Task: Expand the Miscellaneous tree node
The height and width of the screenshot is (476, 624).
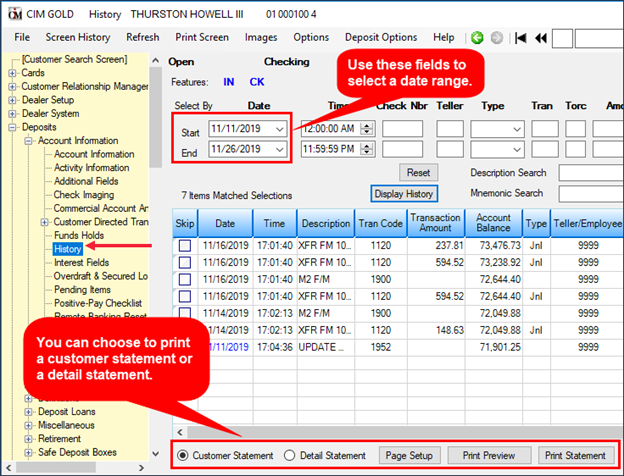Action: coord(28,425)
